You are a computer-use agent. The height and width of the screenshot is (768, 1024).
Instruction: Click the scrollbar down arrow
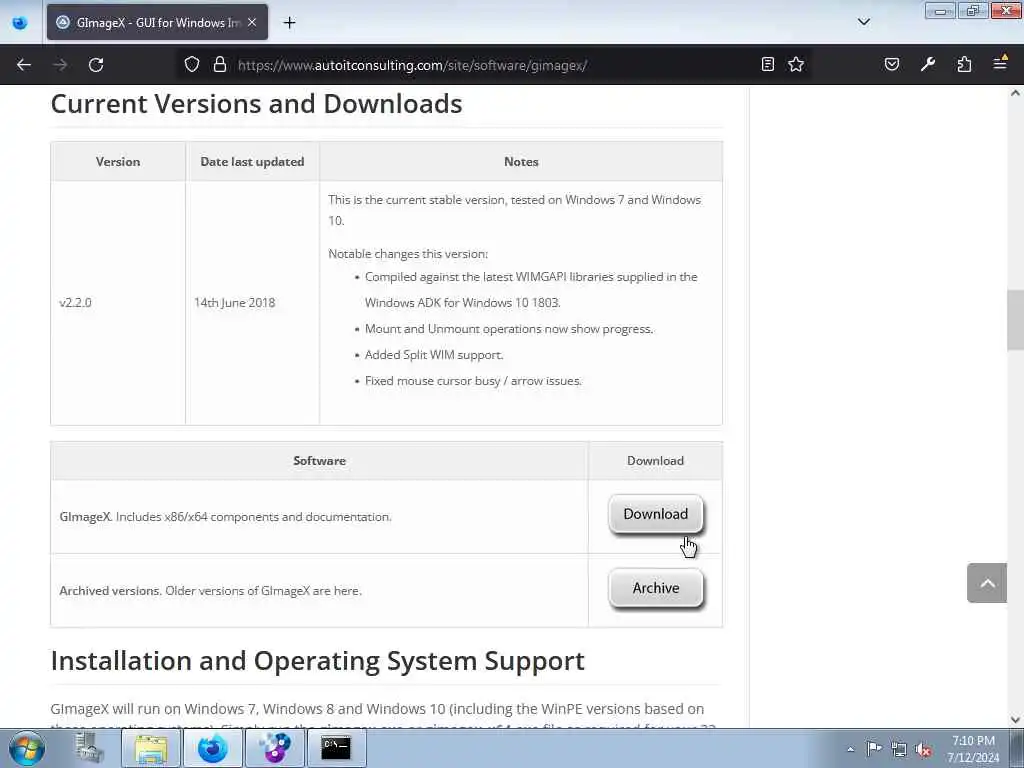tap(1016, 720)
